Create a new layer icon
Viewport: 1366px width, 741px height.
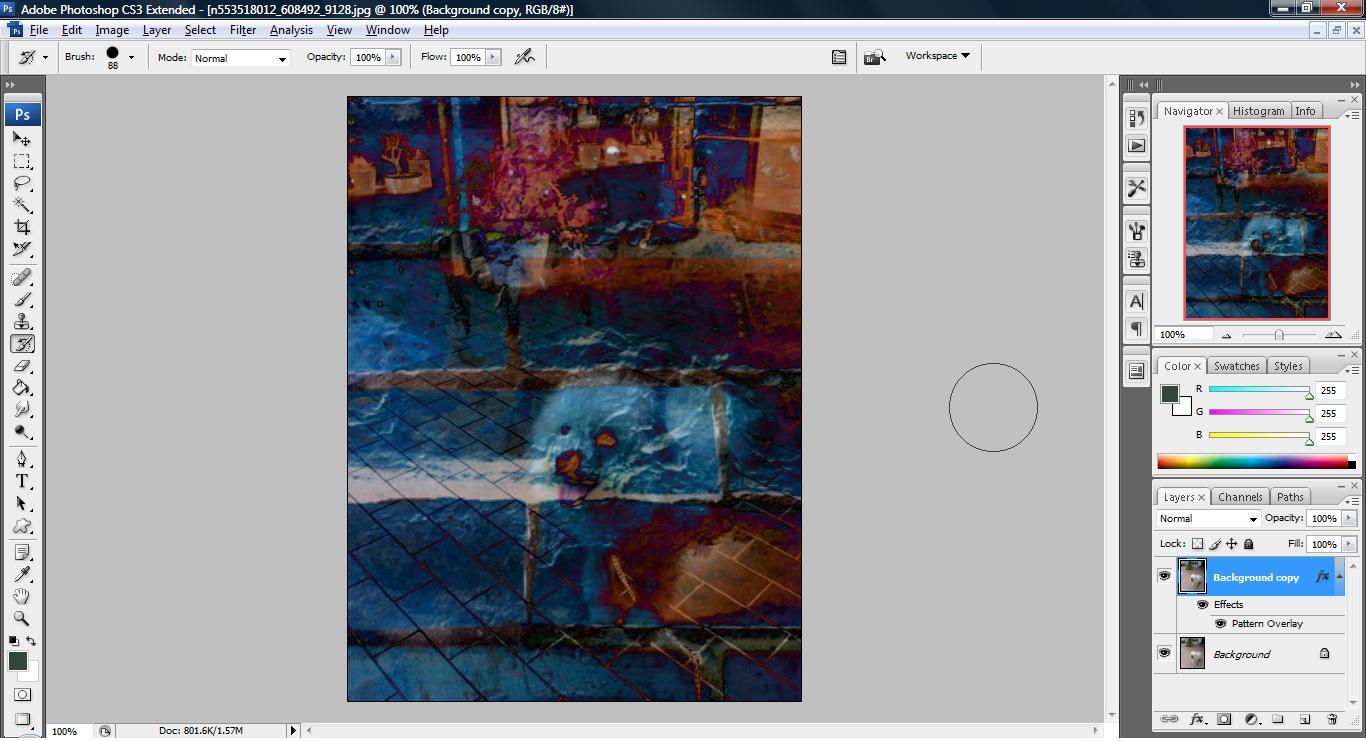[x=1305, y=719]
